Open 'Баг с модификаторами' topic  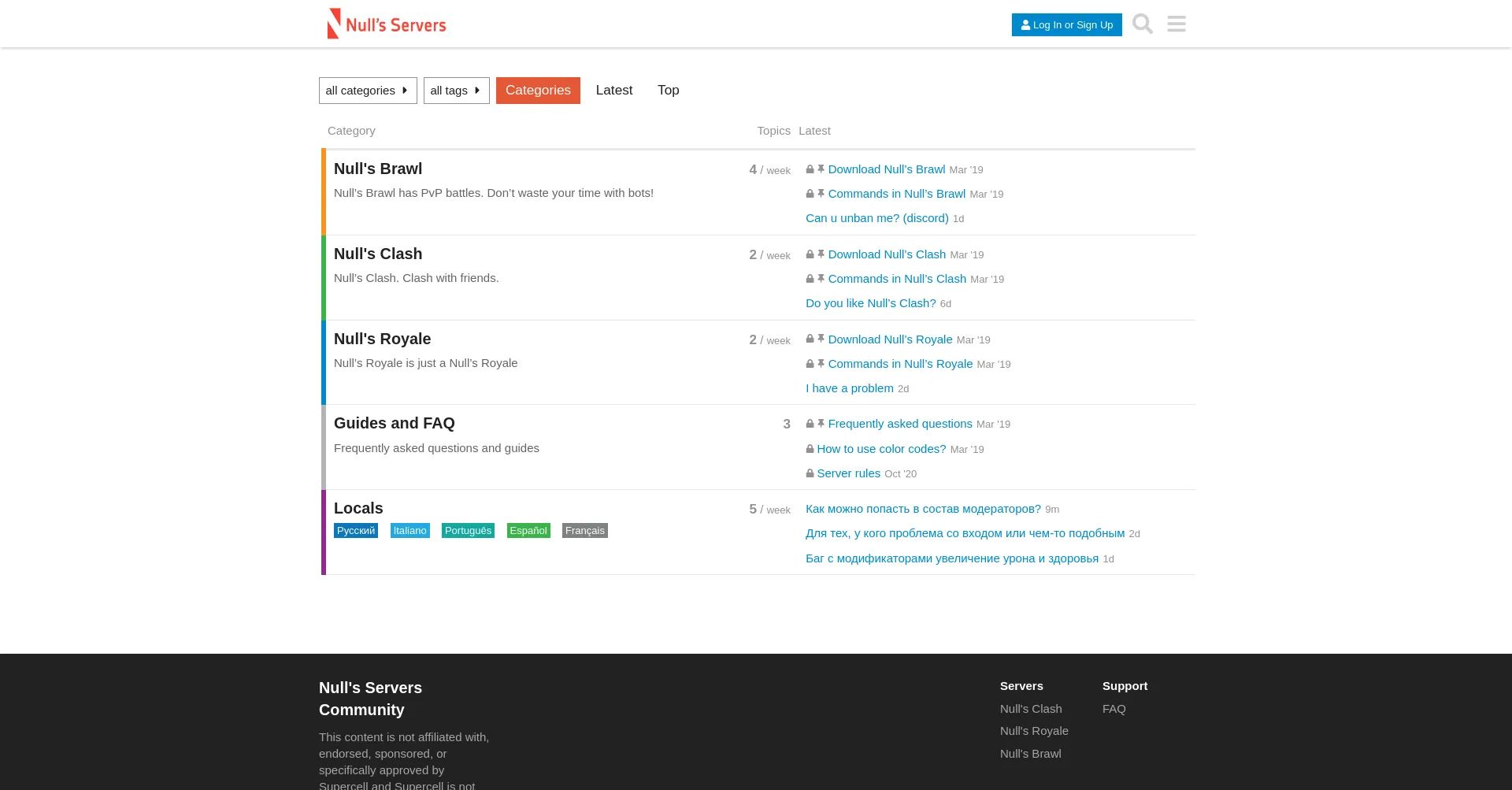952,558
